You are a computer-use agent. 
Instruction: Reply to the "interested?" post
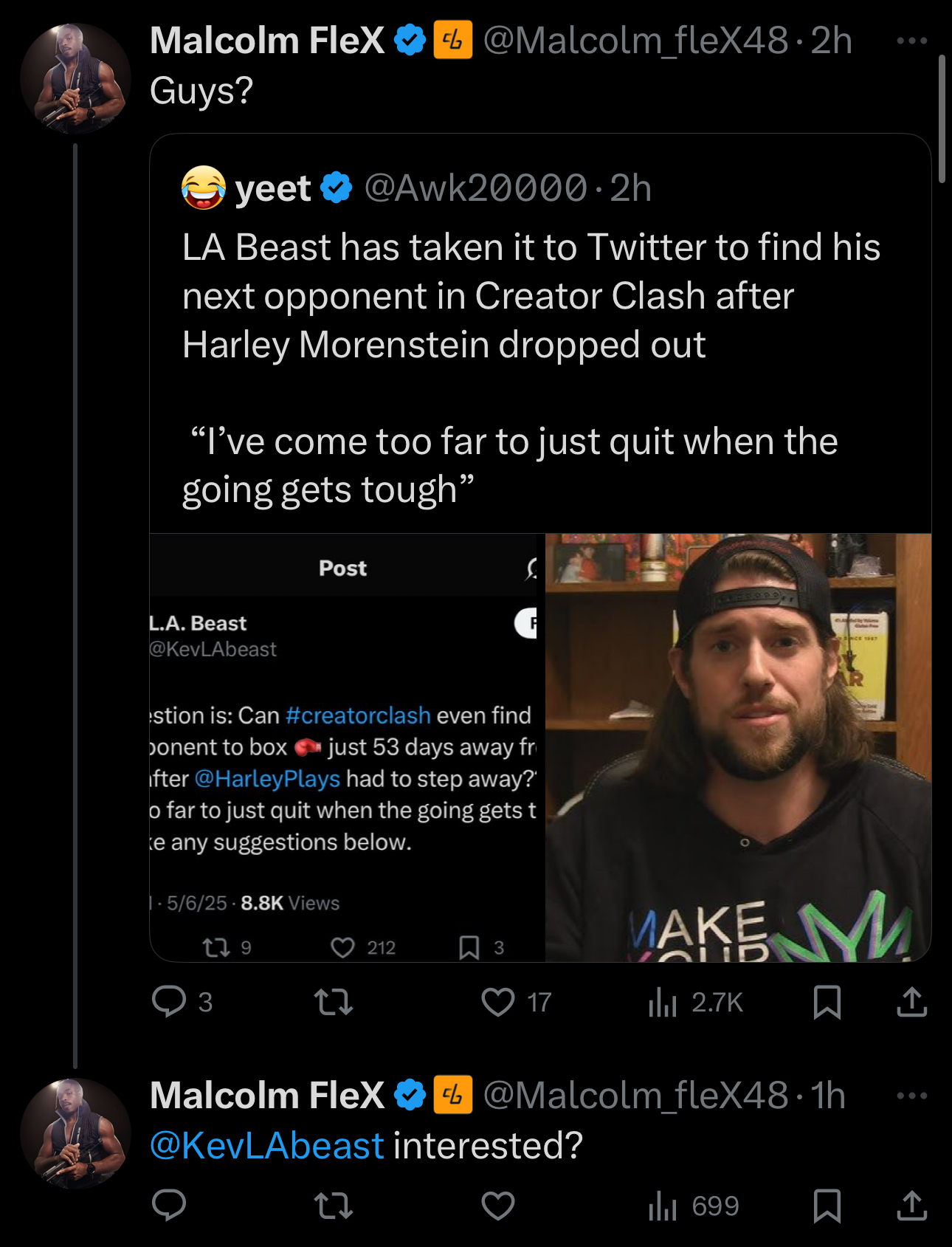point(169,1206)
